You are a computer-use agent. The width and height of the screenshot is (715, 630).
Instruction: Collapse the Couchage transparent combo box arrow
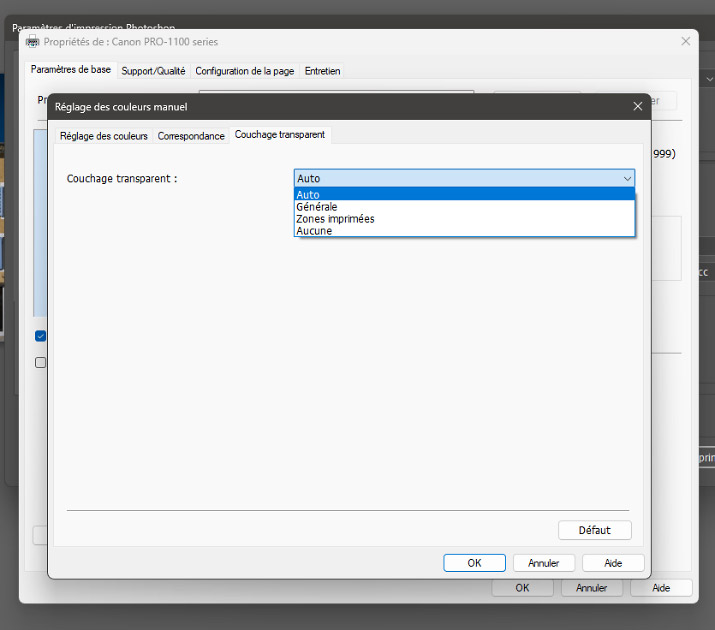(627, 179)
